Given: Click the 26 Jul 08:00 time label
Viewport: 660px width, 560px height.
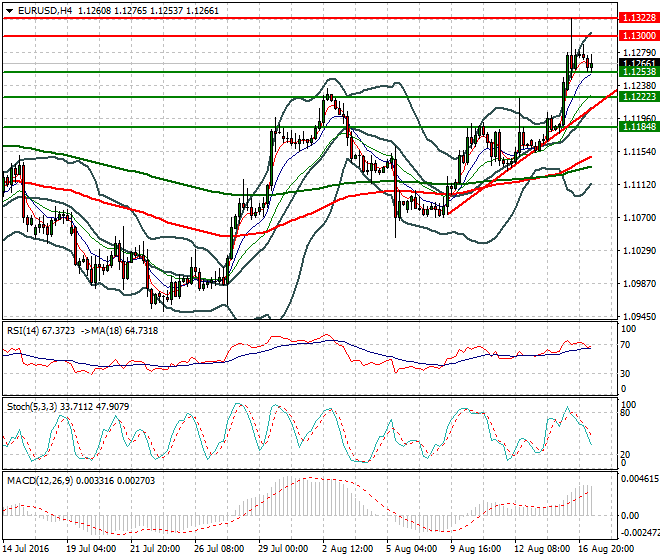Looking at the screenshot, I should (x=219, y=549).
